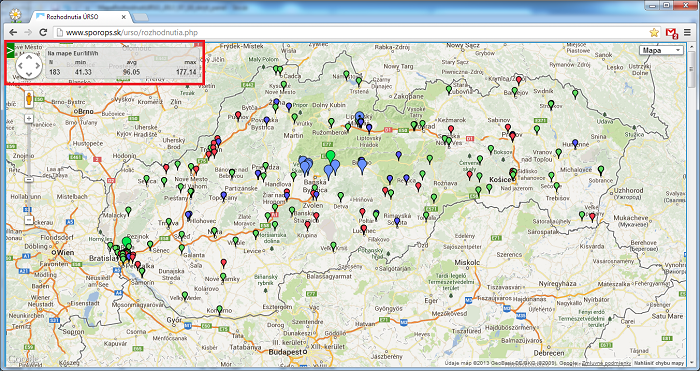Click the zoom slider handle

29,179
